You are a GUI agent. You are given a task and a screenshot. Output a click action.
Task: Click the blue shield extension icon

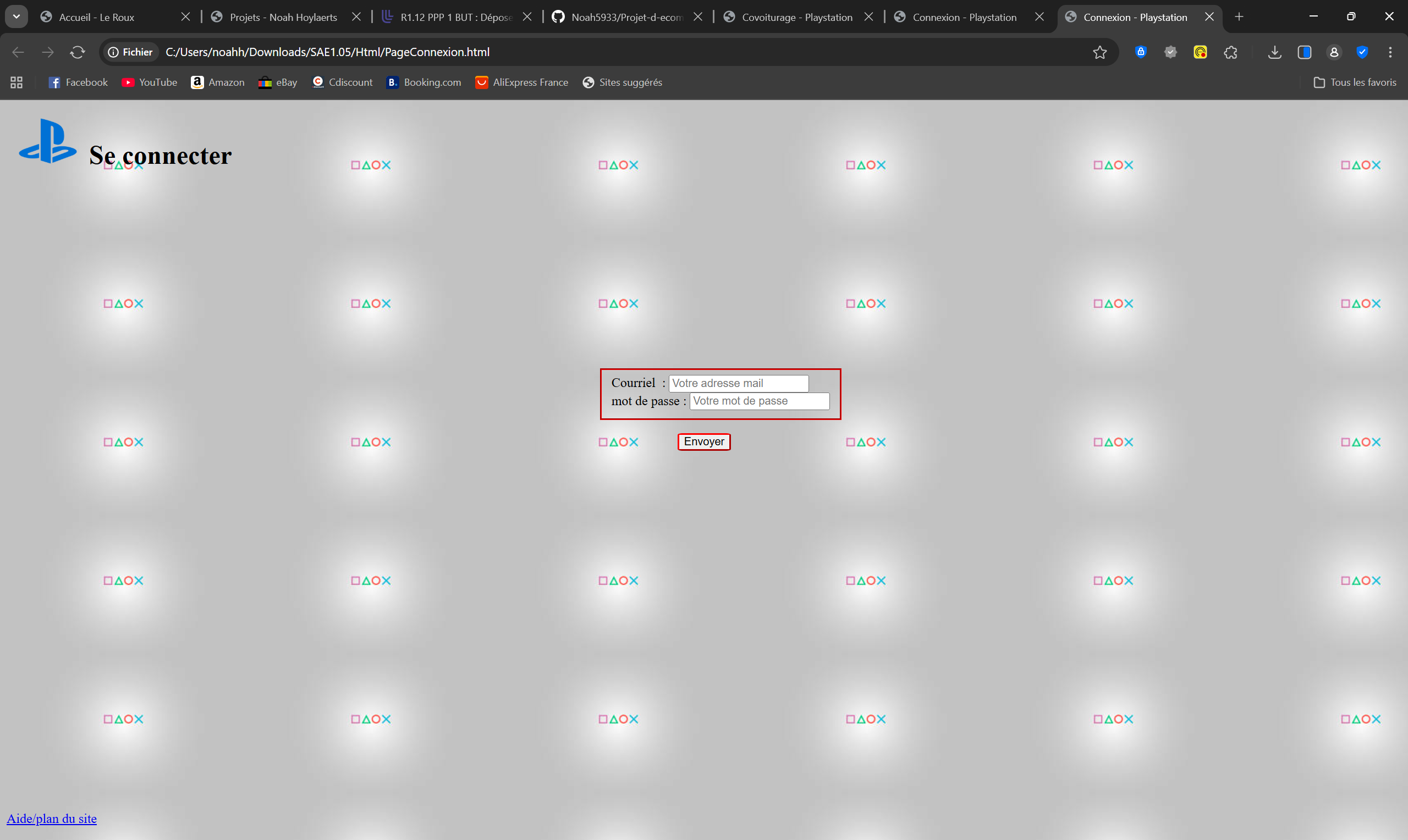point(1362,52)
